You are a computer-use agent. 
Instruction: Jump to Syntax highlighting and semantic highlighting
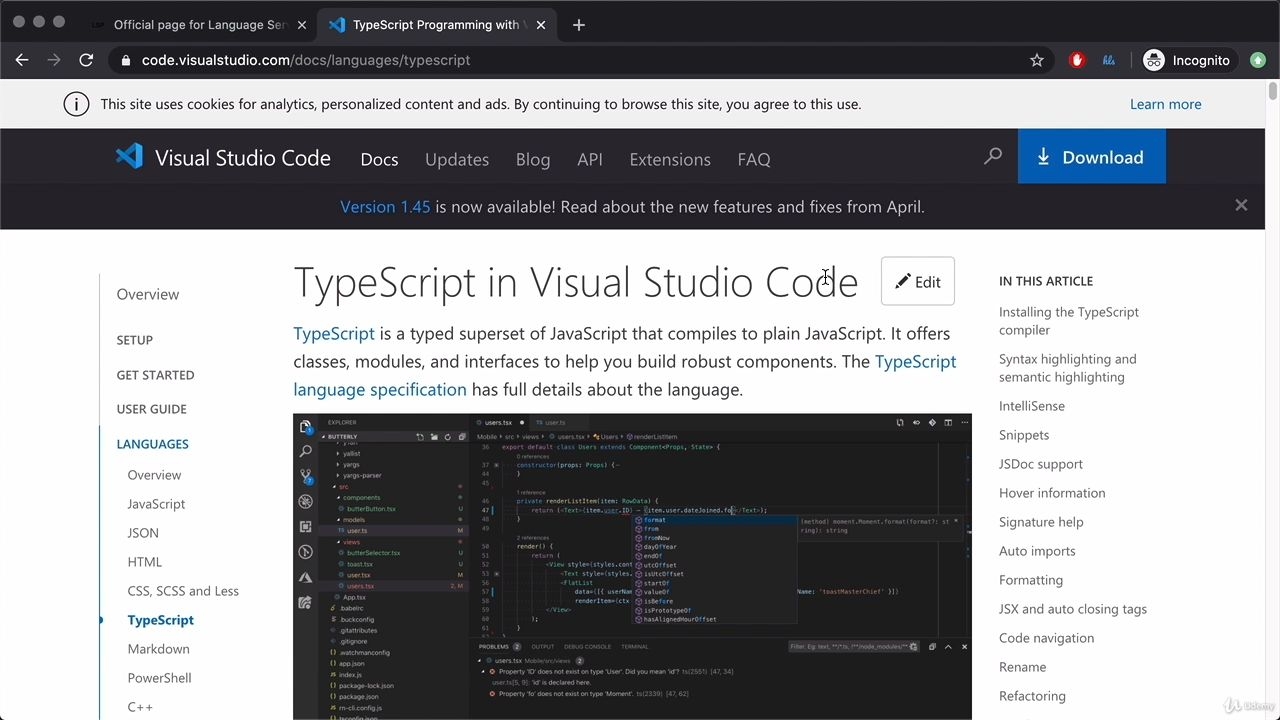pos(1068,368)
